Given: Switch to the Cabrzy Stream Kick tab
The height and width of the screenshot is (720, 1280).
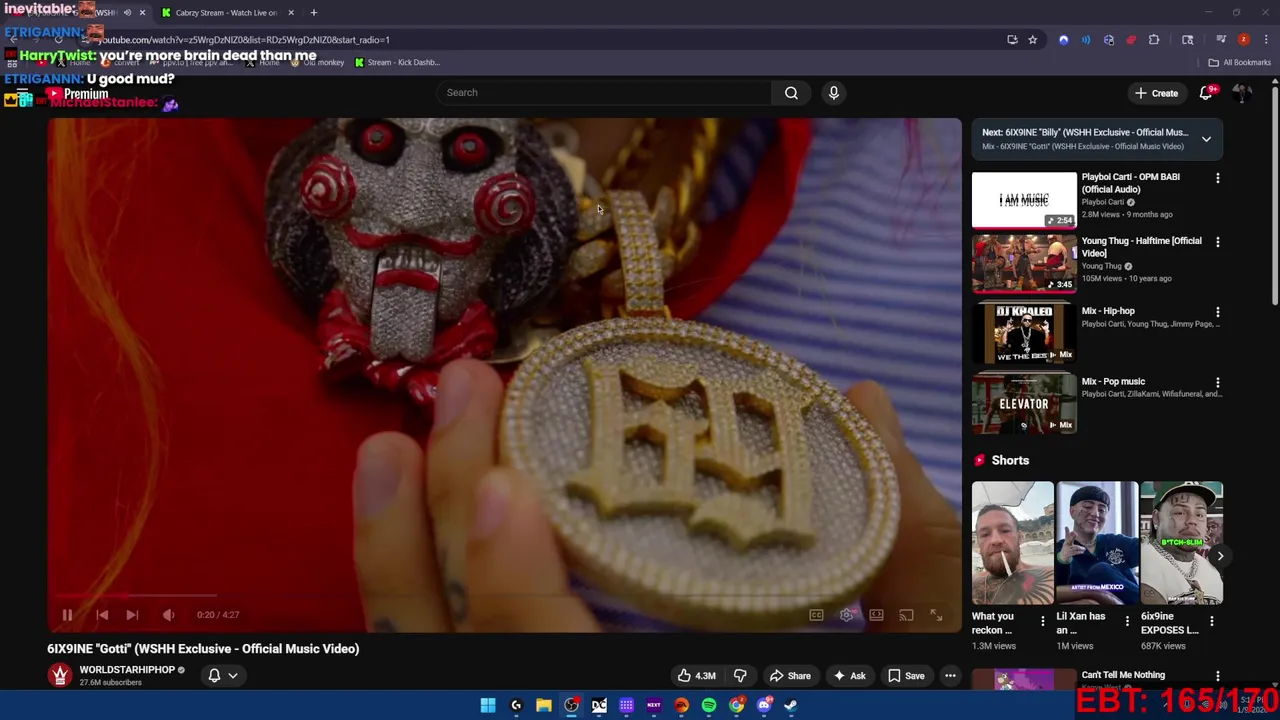Looking at the screenshot, I should click(x=225, y=12).
